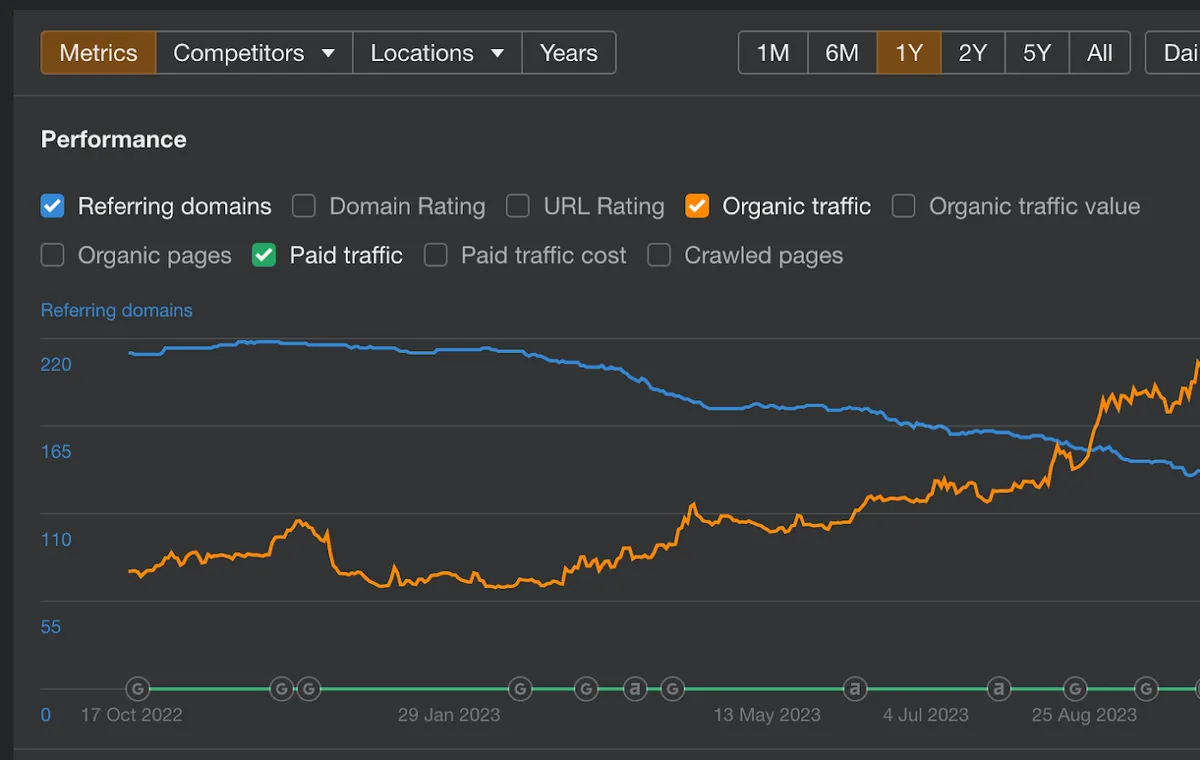Click the 'a' marker between two adjacent G markers
This screenshot has height=760, width=1200.
tap(635, 688)
